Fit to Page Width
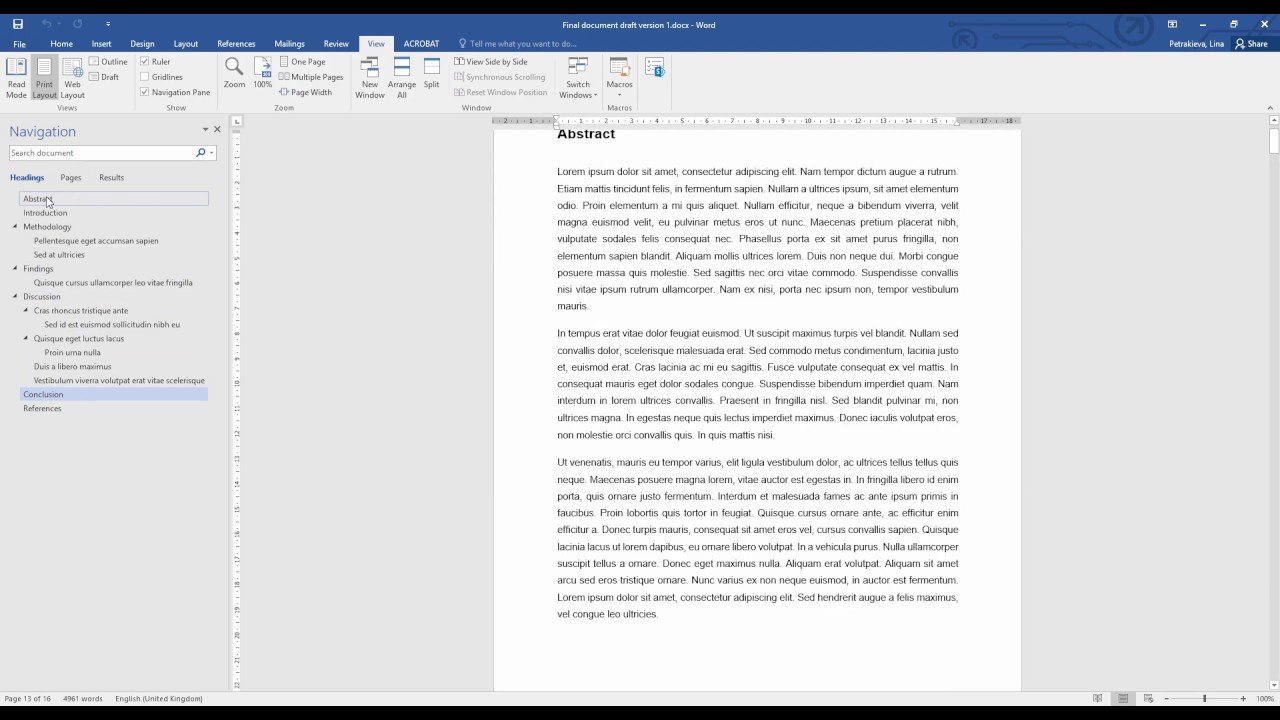Image resolution: width=1280 pixels, height=720 pixels. [x=306, y=92]
